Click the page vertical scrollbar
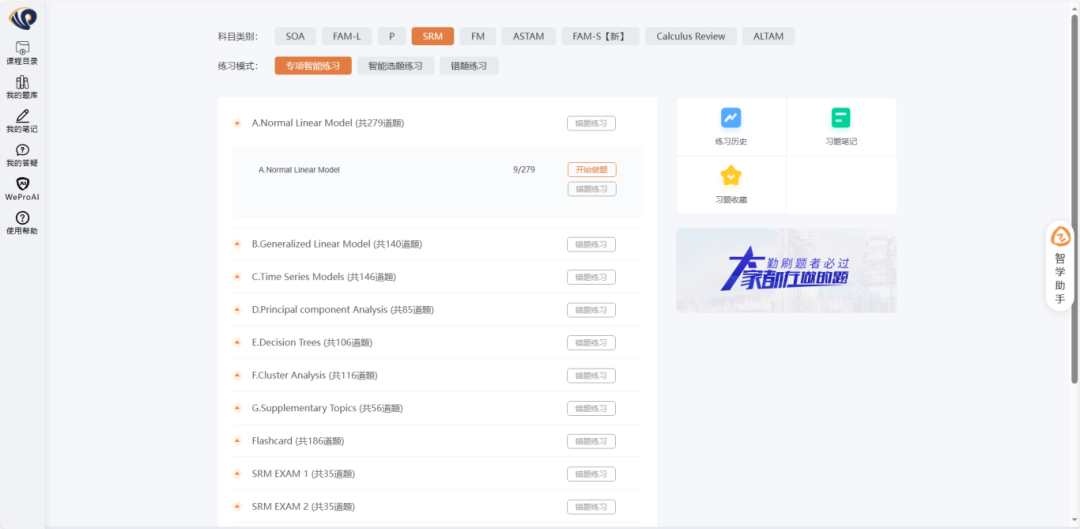This screenshot has width=1080, height=529. (x=1074, y=200)
